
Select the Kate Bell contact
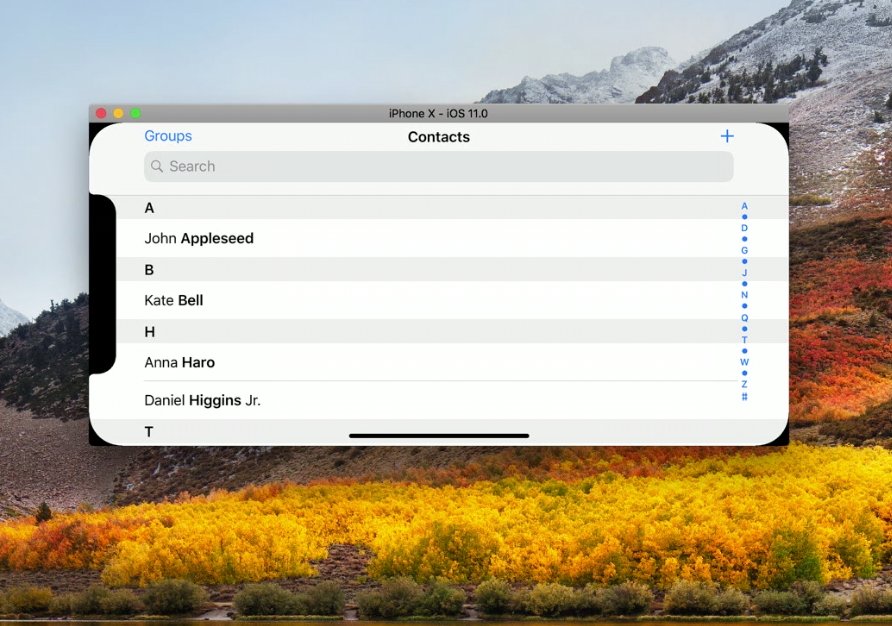click(x=174, y=300)
